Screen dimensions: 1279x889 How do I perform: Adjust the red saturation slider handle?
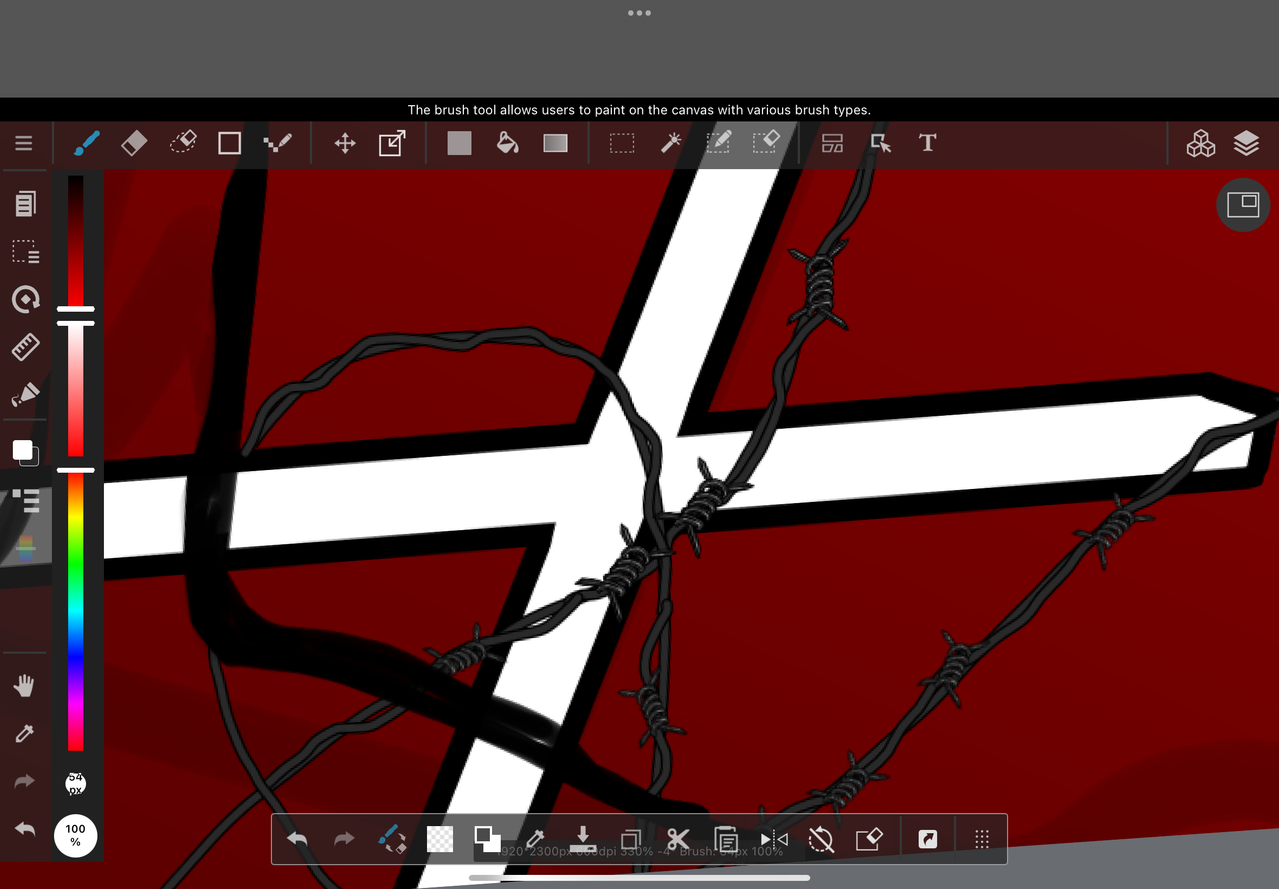(75, 323)
